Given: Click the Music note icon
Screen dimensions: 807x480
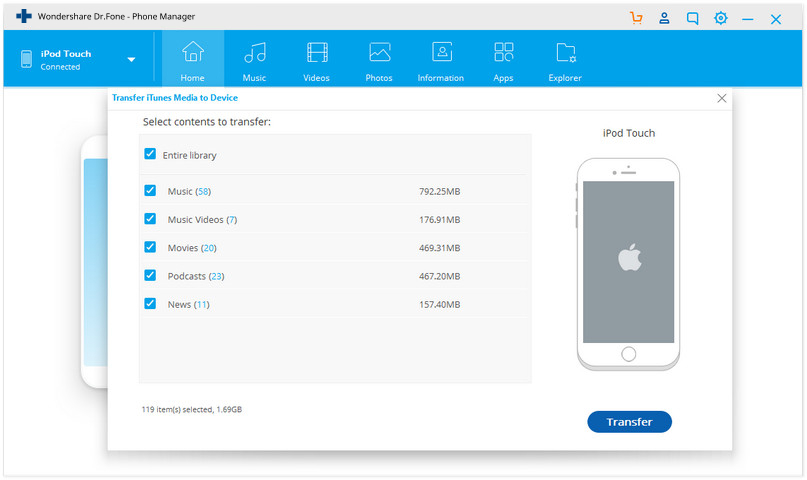Looking at the screenshot, I should pyautogui.click(x=255, y=52).
